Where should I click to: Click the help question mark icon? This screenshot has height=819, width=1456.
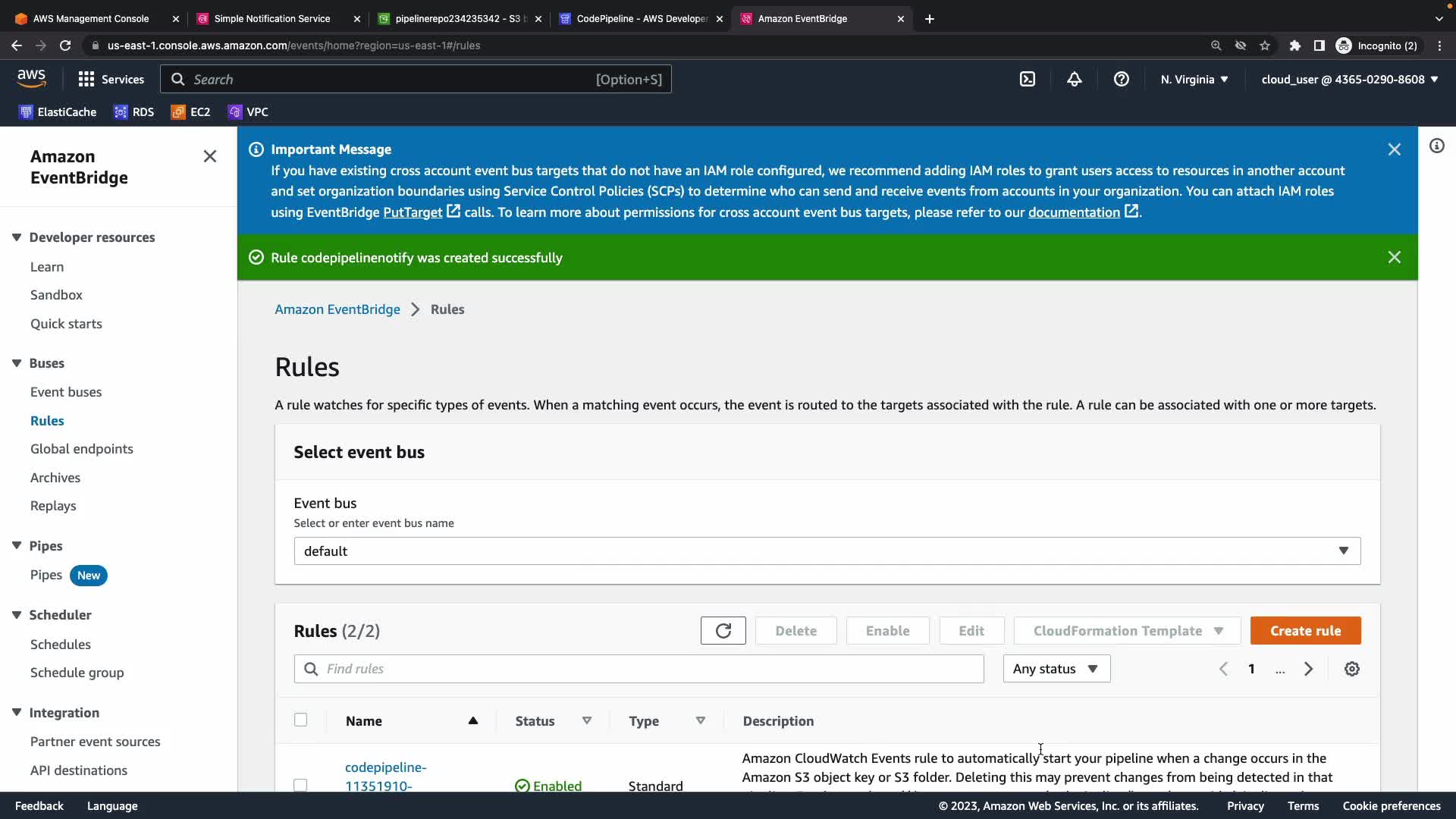(x=1121, y=79)
